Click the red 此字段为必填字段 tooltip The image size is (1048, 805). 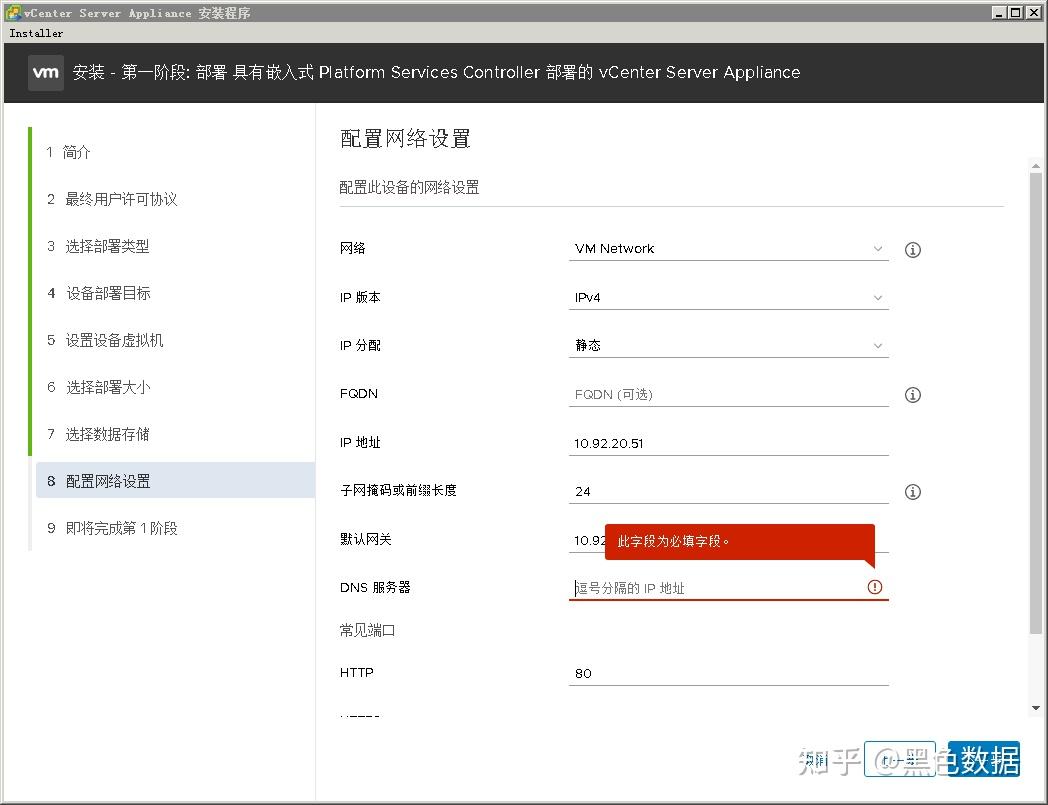pyautogui.click(x=739, y=542)
